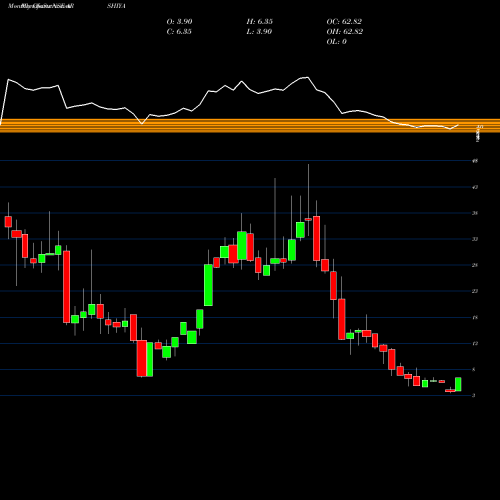Select the low value L: 3.90
Screen dimensions: 500x500
point(259,32)
